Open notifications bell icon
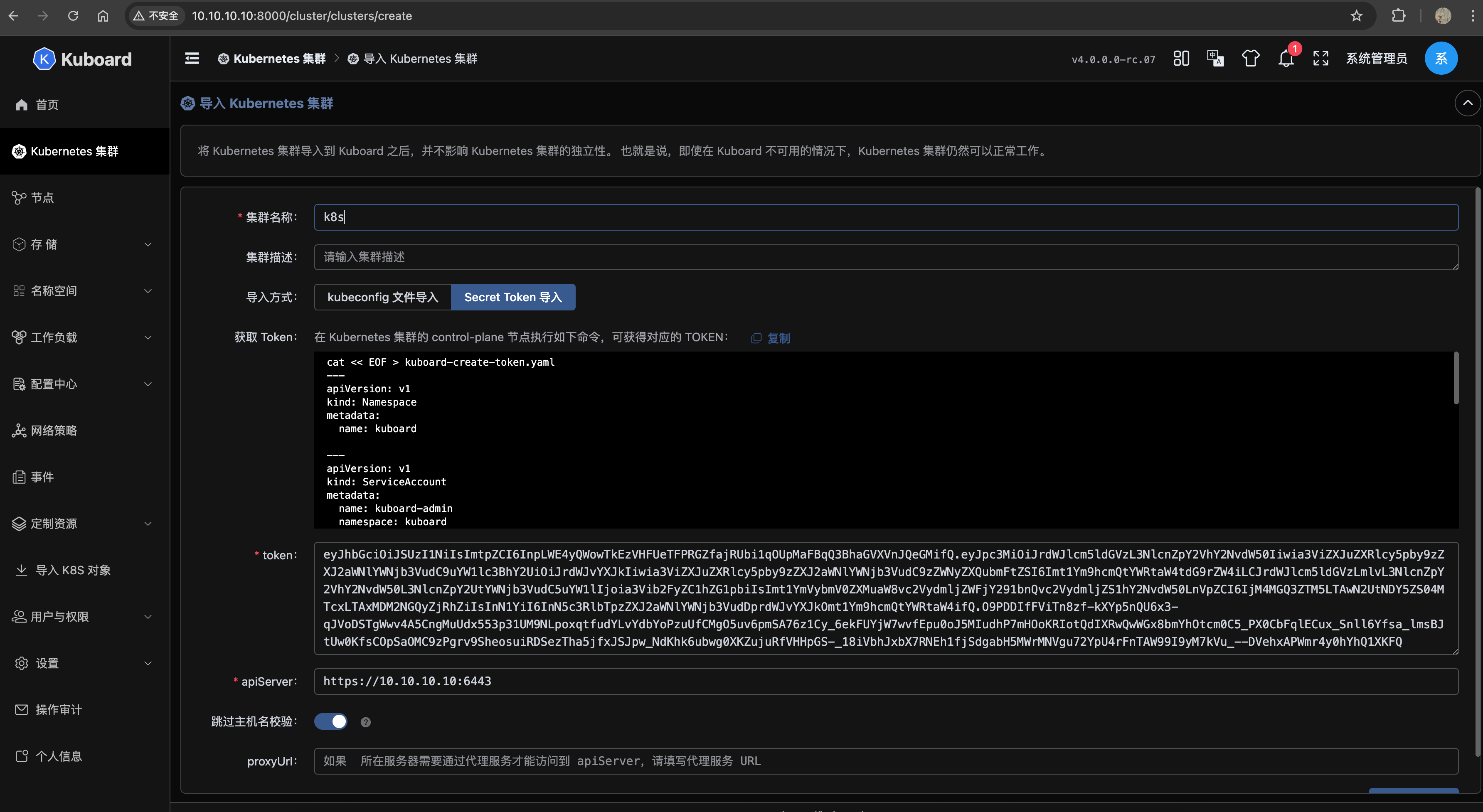Image resolution: width=1483 pixels, height=812 pixels. (x=1286, y=59)
